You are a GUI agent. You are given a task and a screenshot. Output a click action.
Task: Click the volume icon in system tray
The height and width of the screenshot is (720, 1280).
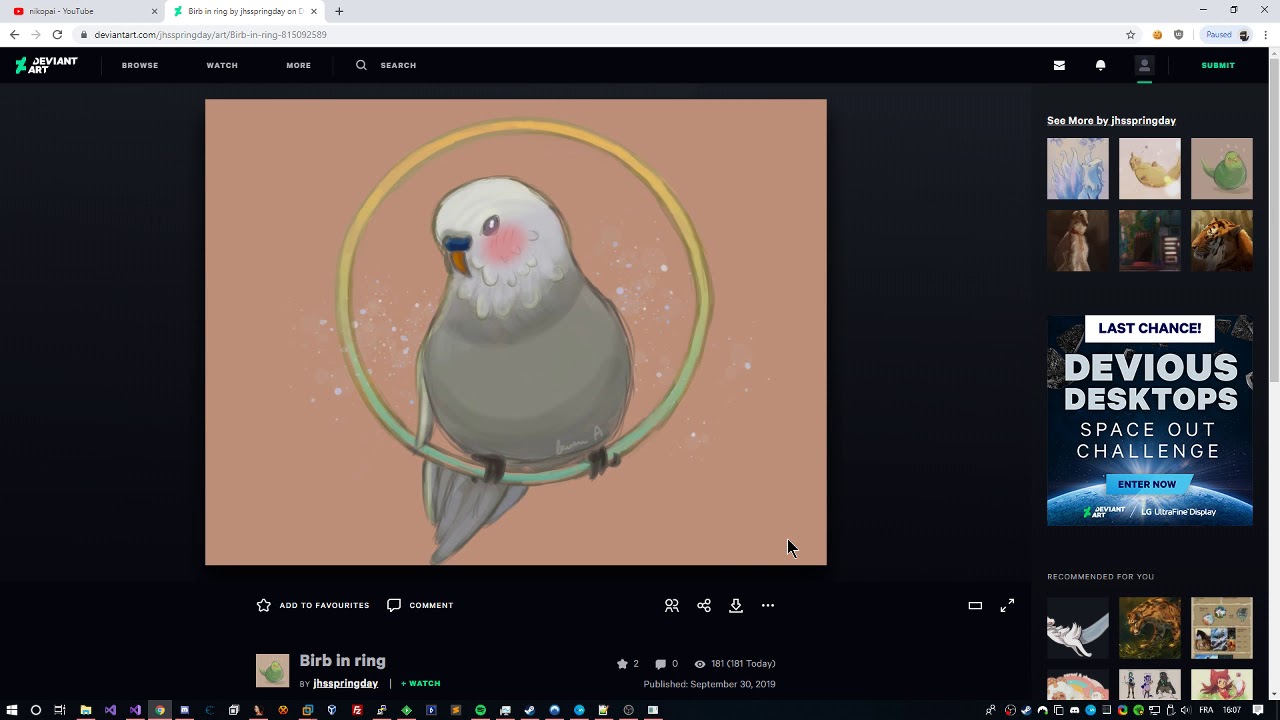(x=1185, y=710)
